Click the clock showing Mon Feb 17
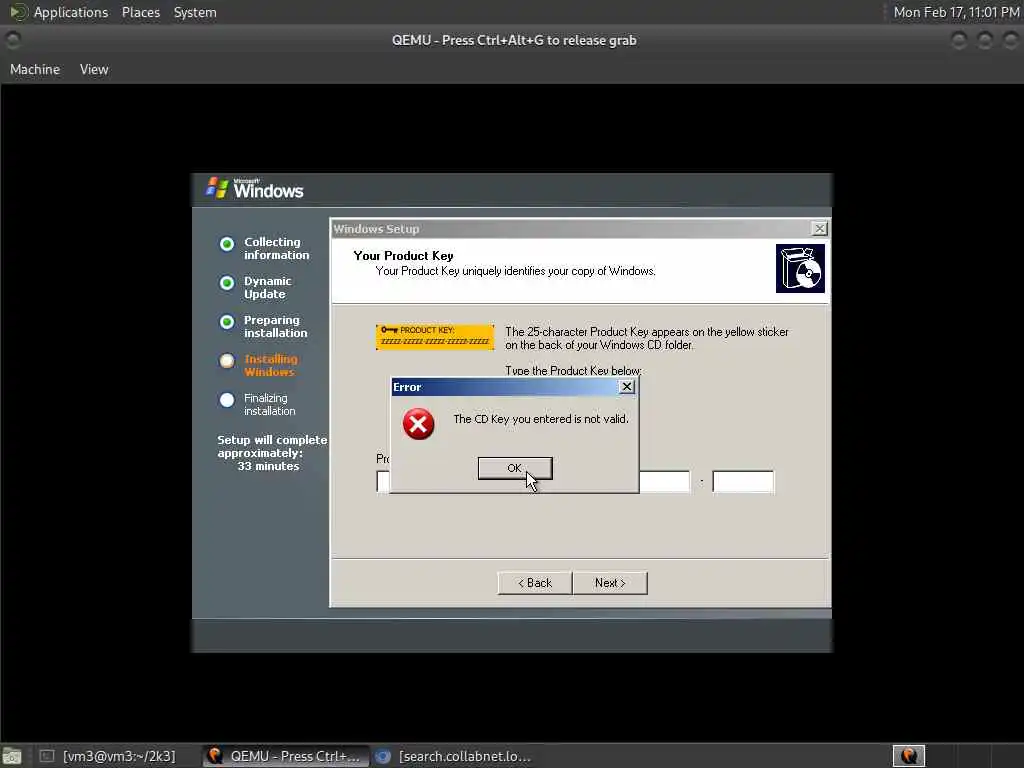The image size is (1024, 768). pyautogui.click(x=956, y=12)
